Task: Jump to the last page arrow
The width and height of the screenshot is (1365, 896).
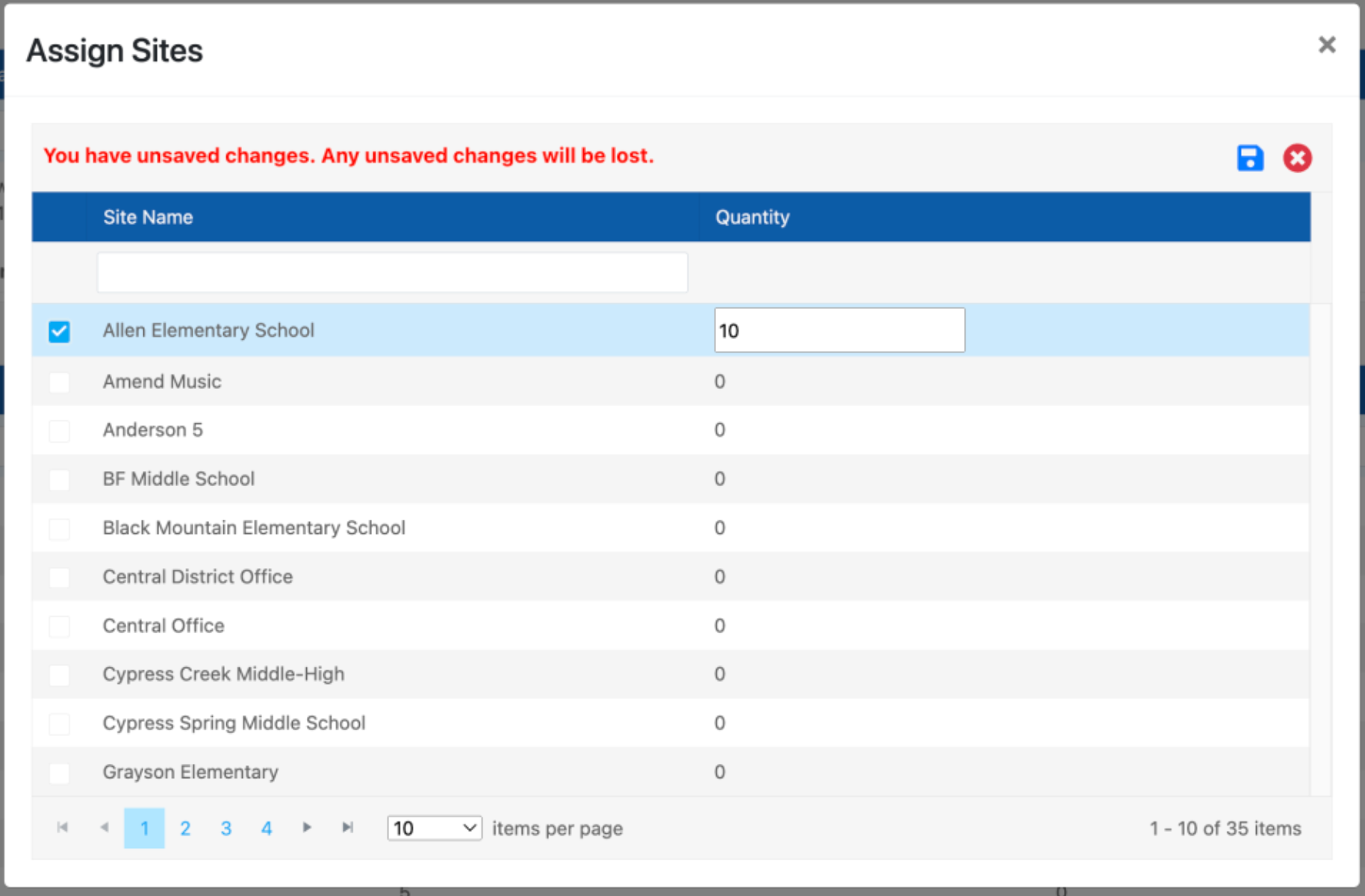Action: (347, 827)
